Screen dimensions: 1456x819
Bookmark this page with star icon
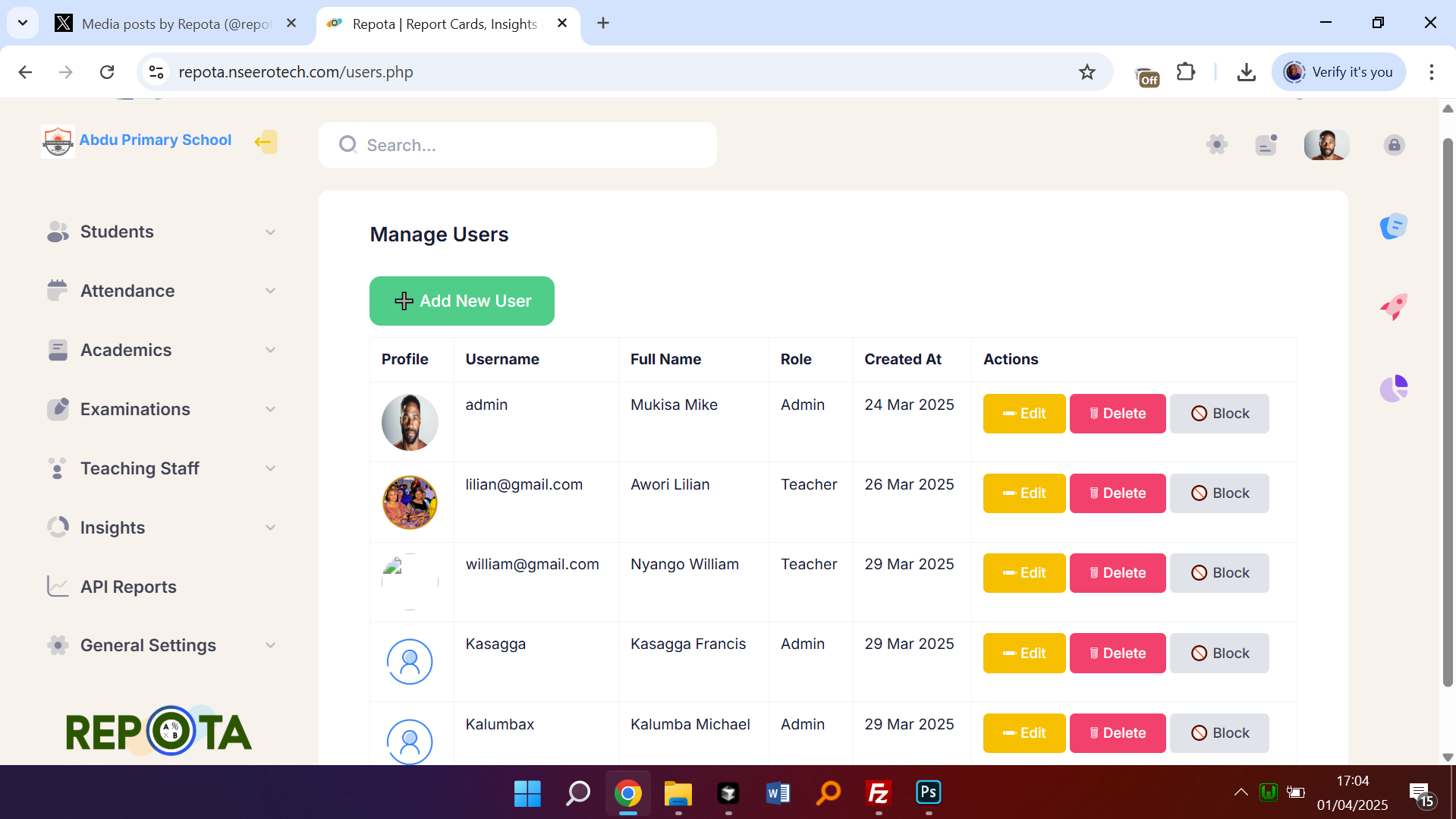pos(1087,72)
